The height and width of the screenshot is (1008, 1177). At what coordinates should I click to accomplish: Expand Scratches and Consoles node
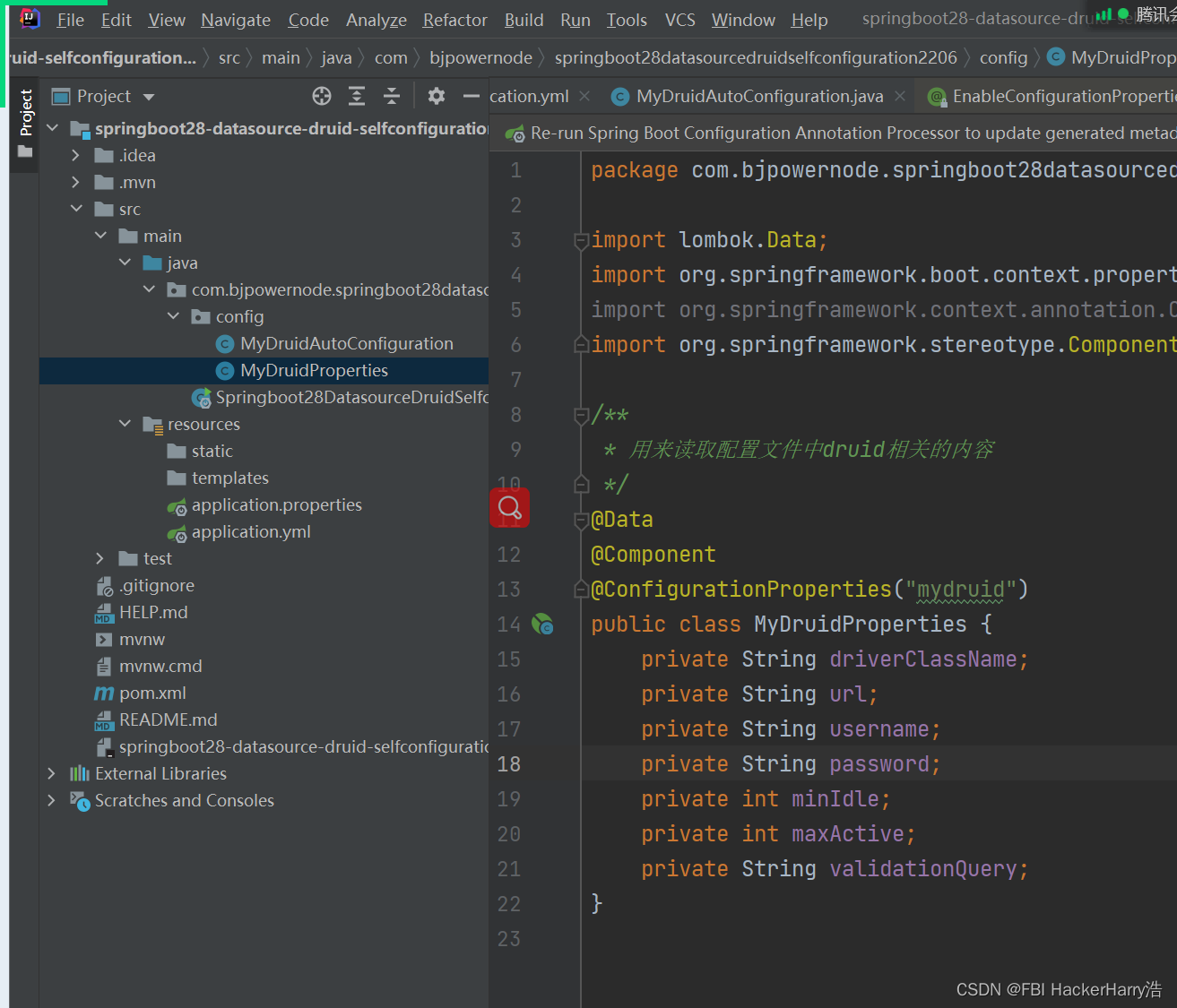[52, 800]
